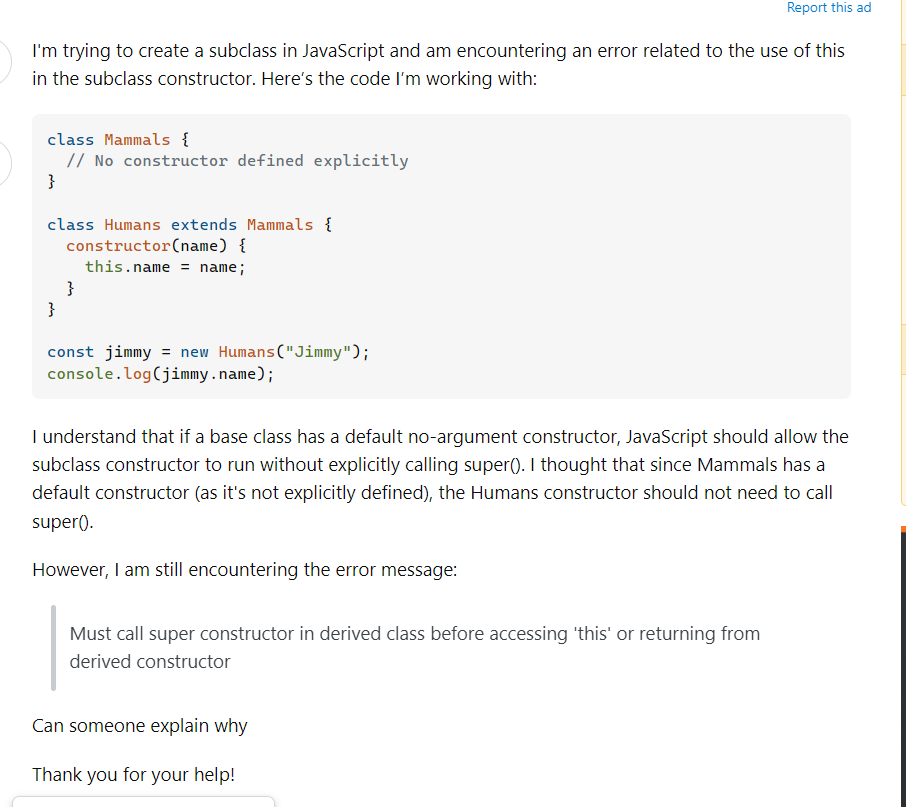The height and width of the screenshot is (807, 906).
Task: Click "However, I am still encountering" paragraph
Action: (x=244, y=570)
